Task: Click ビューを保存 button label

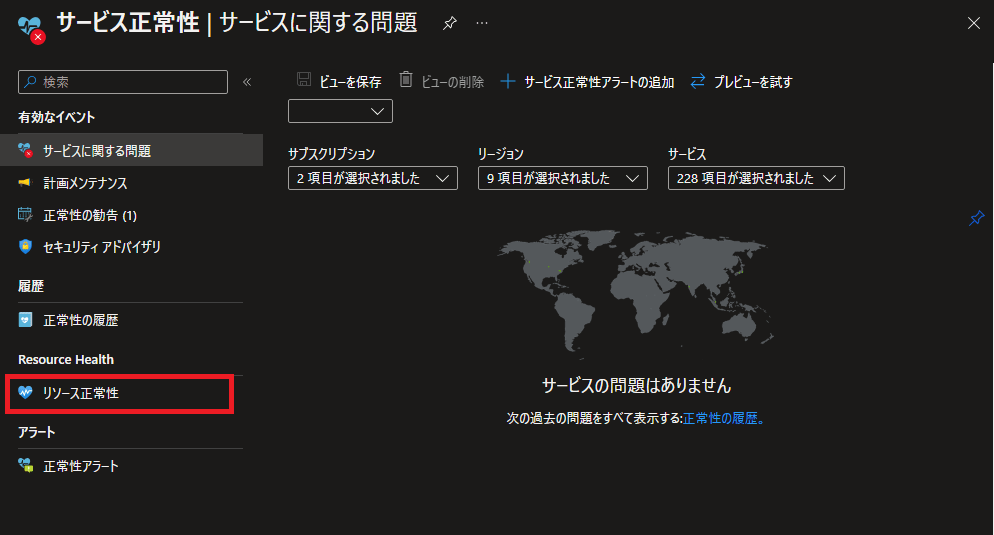Action: pyautogui.click(x=350, y=82)
